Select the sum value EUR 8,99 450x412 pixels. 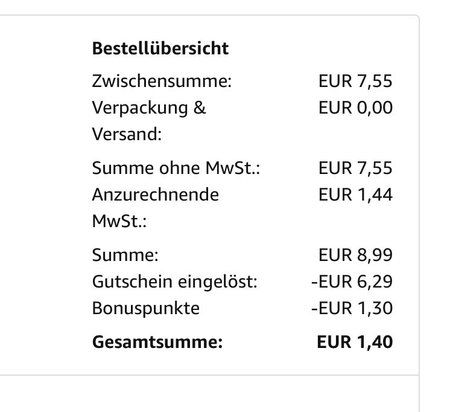(x=355, y=255)
